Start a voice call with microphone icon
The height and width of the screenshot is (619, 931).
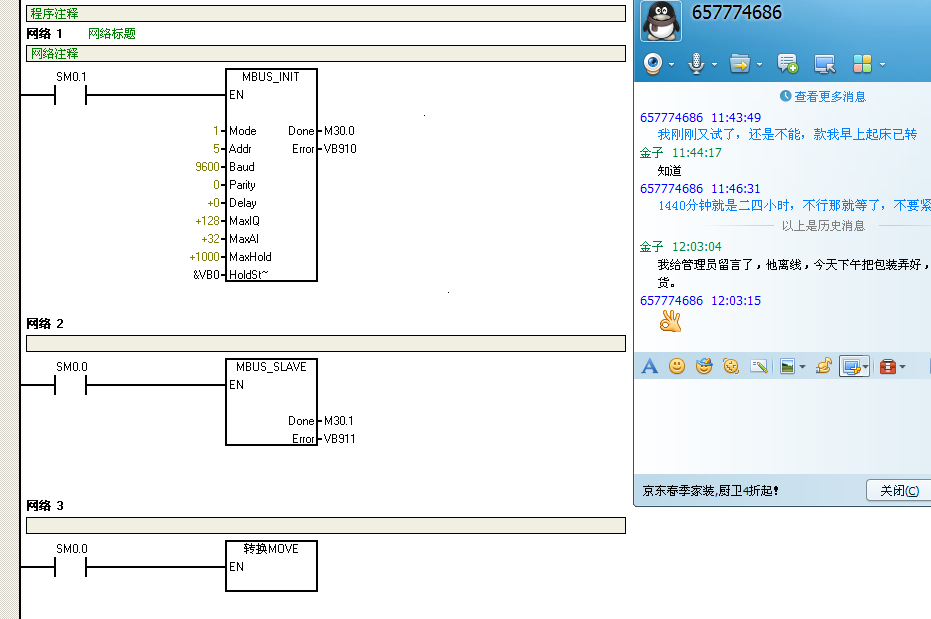tap(696, 64)
